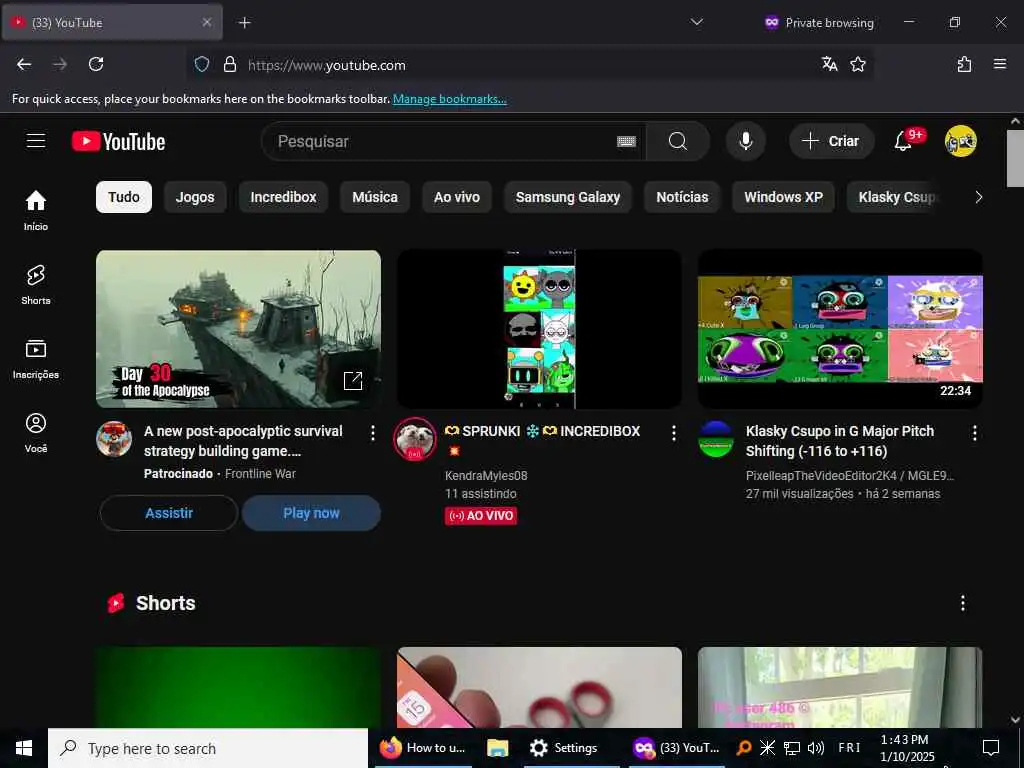Image resolution: width=1024 pixels, height=768 pixels.
Task: Open the Windows Start menu
Action: [x=24, y=748]
